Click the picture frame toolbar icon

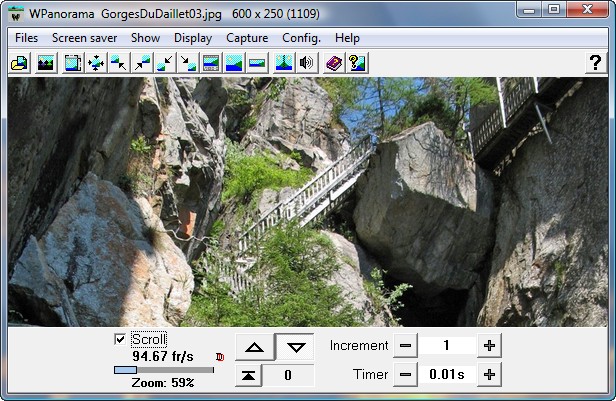coord(73,63)
